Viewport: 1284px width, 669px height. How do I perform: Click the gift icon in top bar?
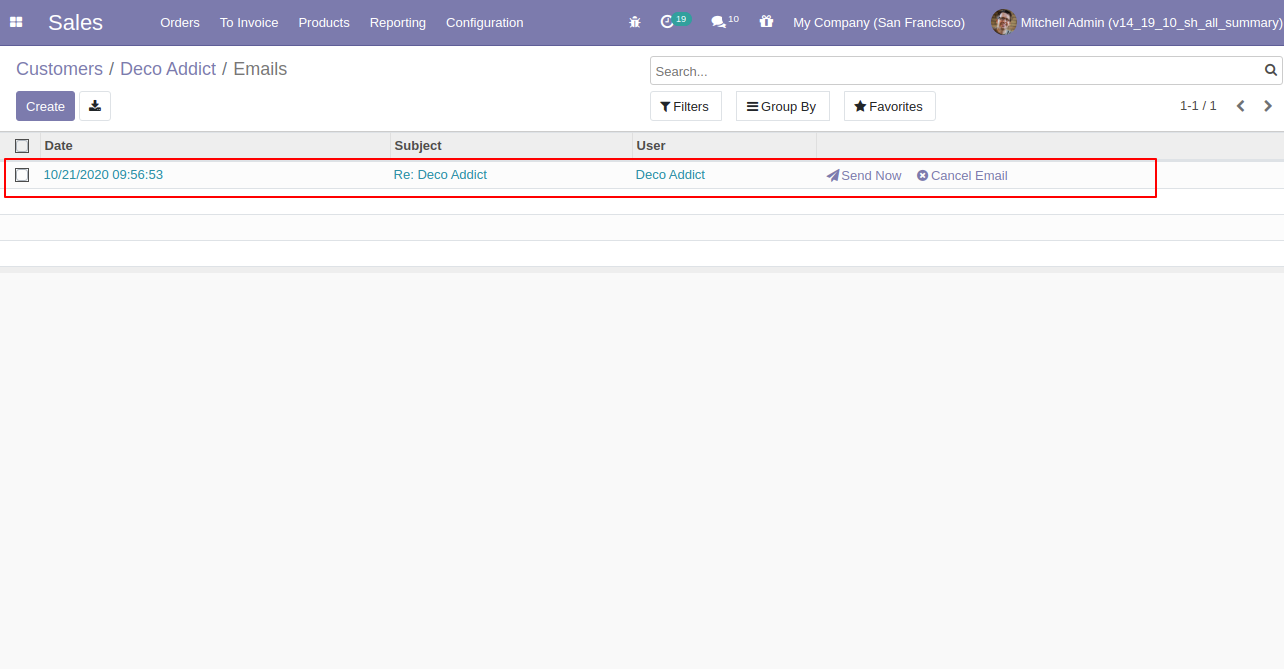766,22
